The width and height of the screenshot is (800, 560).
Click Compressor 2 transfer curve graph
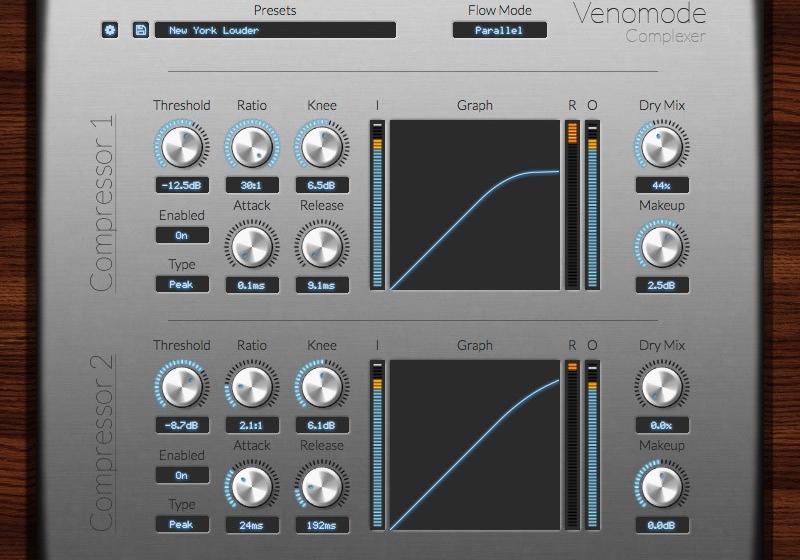(x=475, y=445)
